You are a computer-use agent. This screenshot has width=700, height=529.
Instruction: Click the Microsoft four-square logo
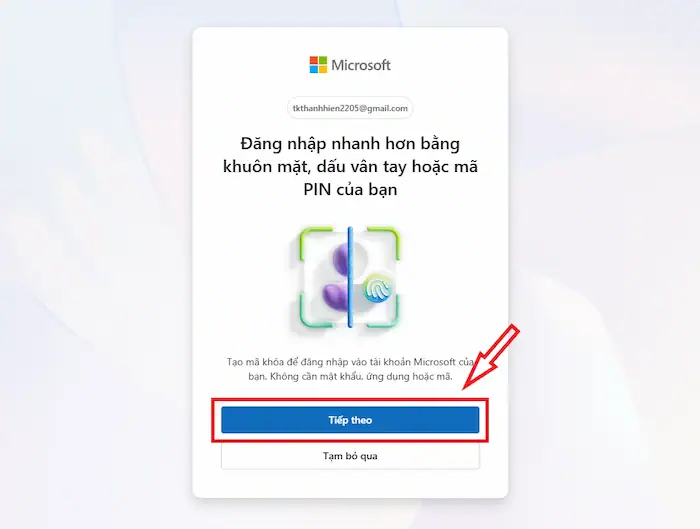click(x=318, y=65)
